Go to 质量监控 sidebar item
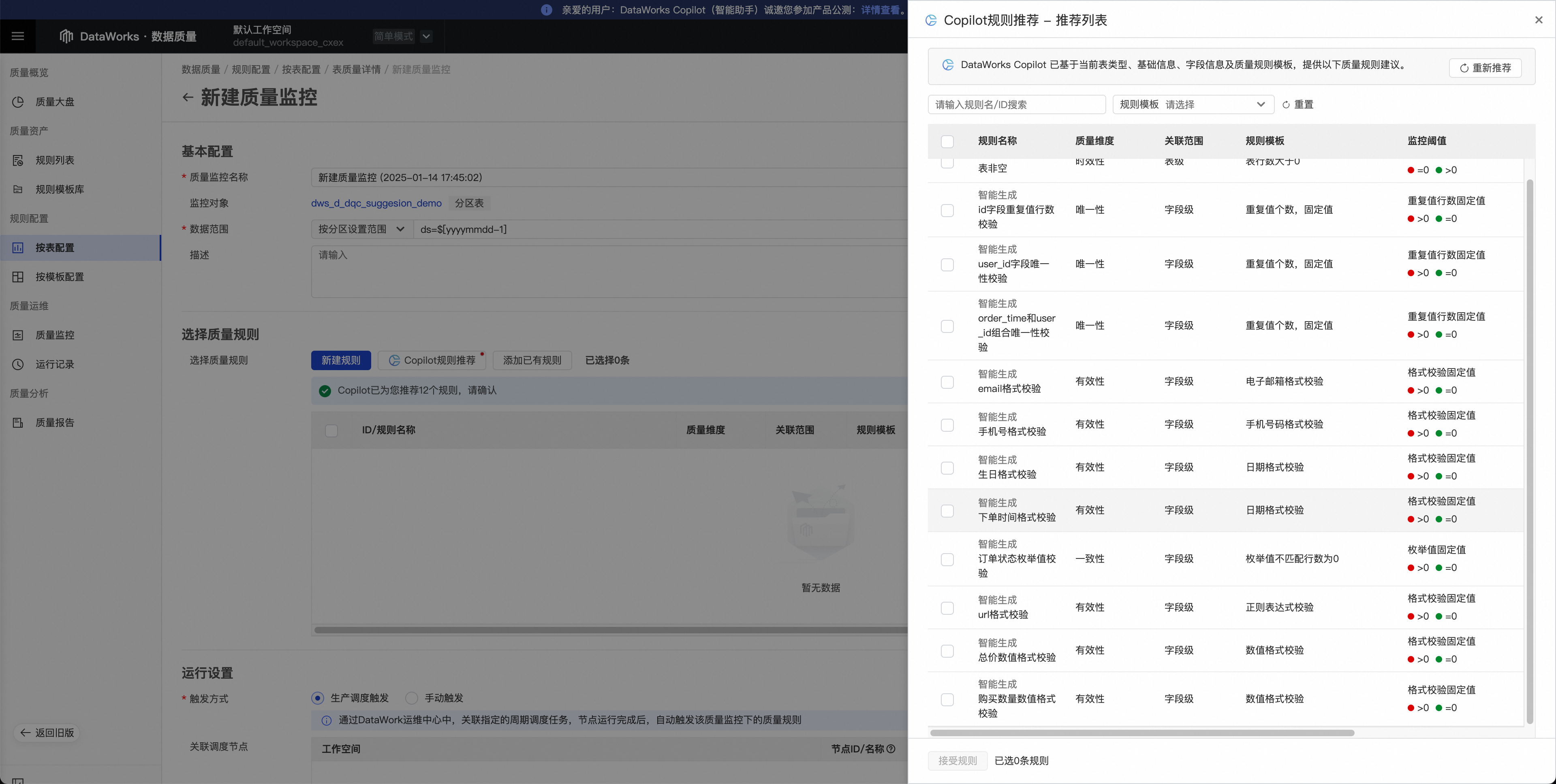The height and width of the screenshot is (784, 1556). coord(54,335)
